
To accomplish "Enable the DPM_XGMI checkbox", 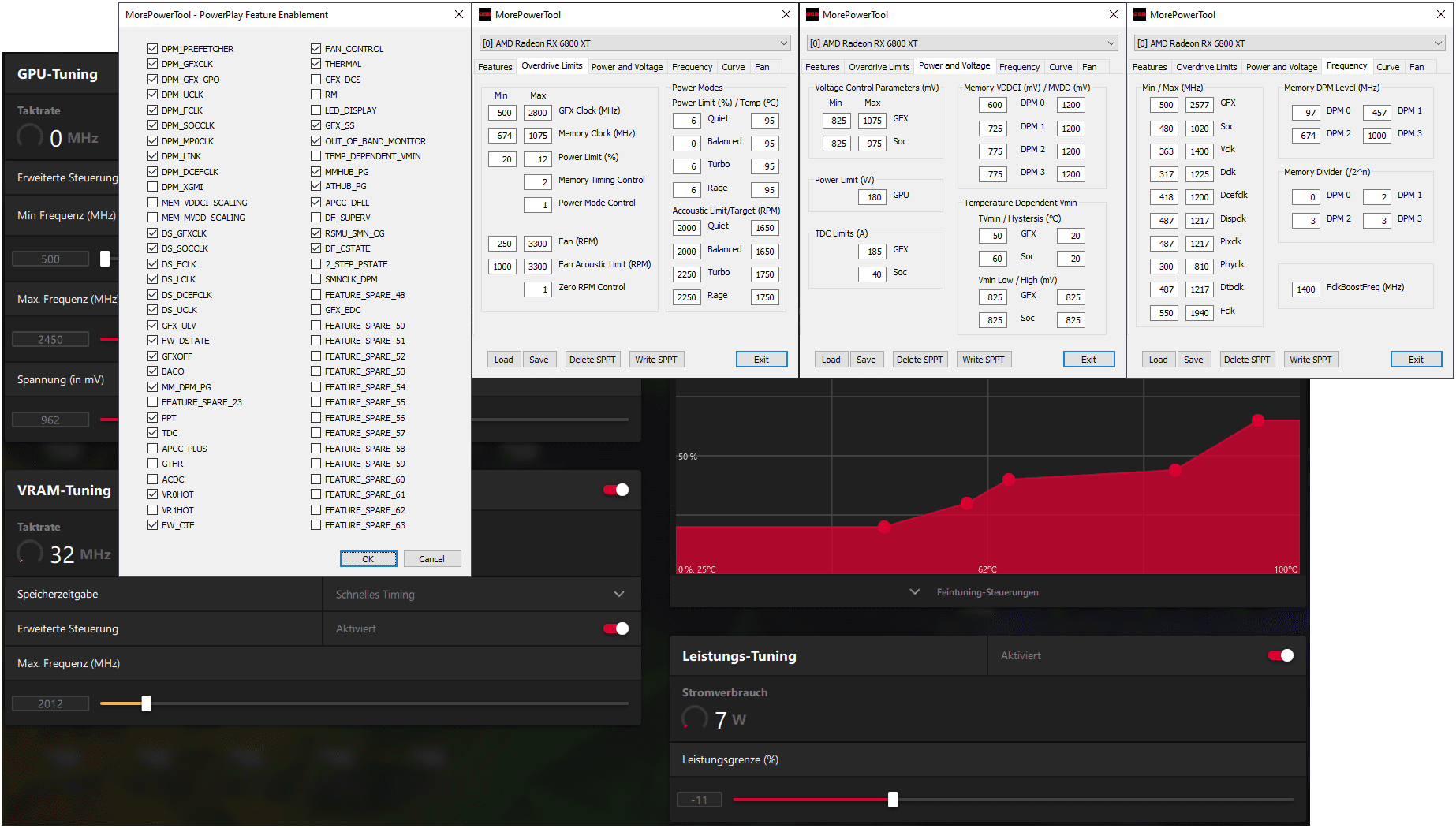I will (152, 187).
